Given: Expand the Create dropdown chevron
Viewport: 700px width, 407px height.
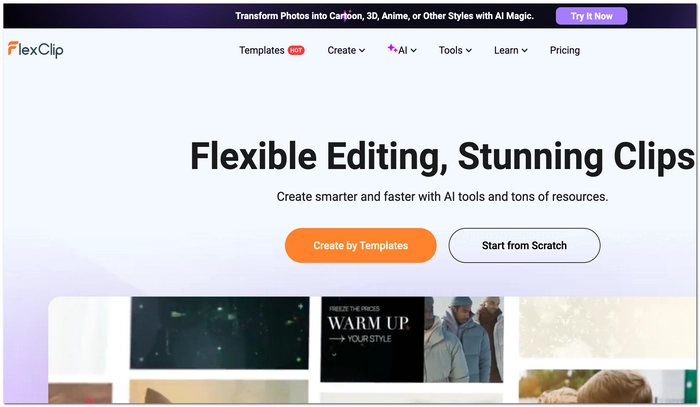Looking at the screenshot, I should click(362, 51).
